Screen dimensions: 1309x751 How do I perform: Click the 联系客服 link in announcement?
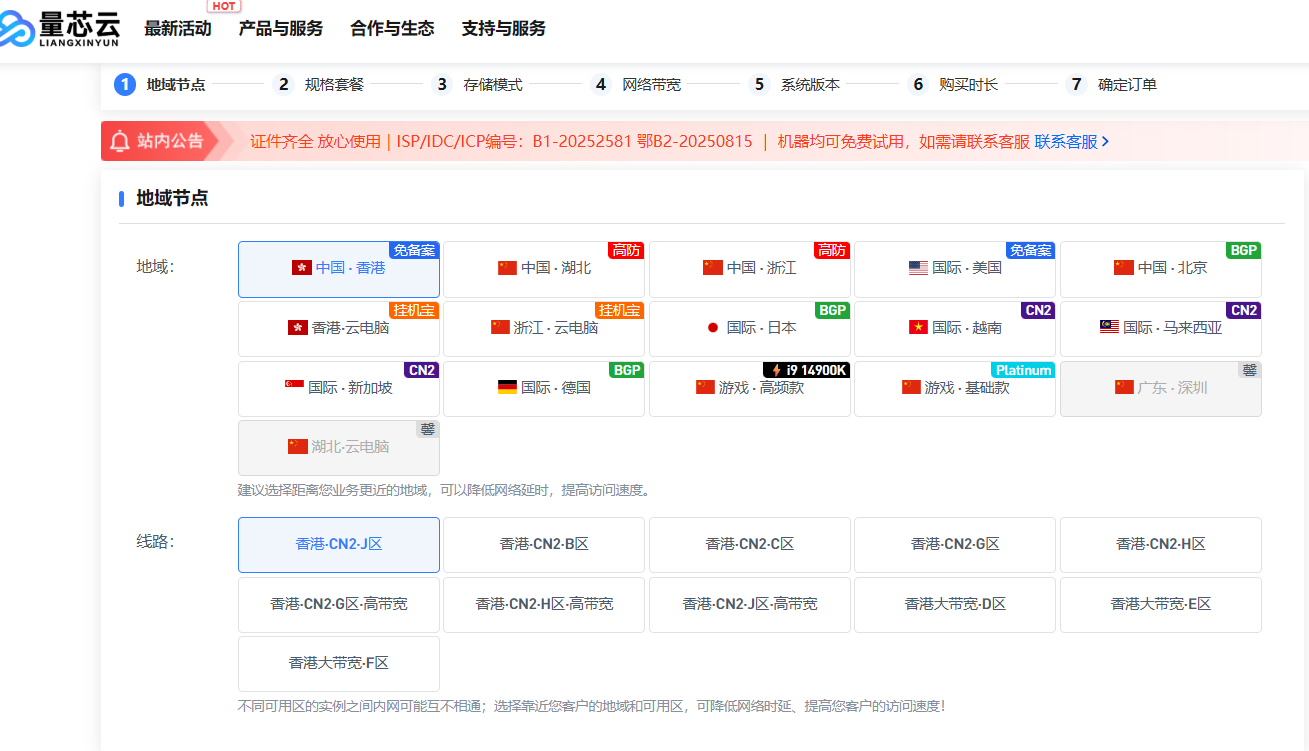(x=1071, y=142)
